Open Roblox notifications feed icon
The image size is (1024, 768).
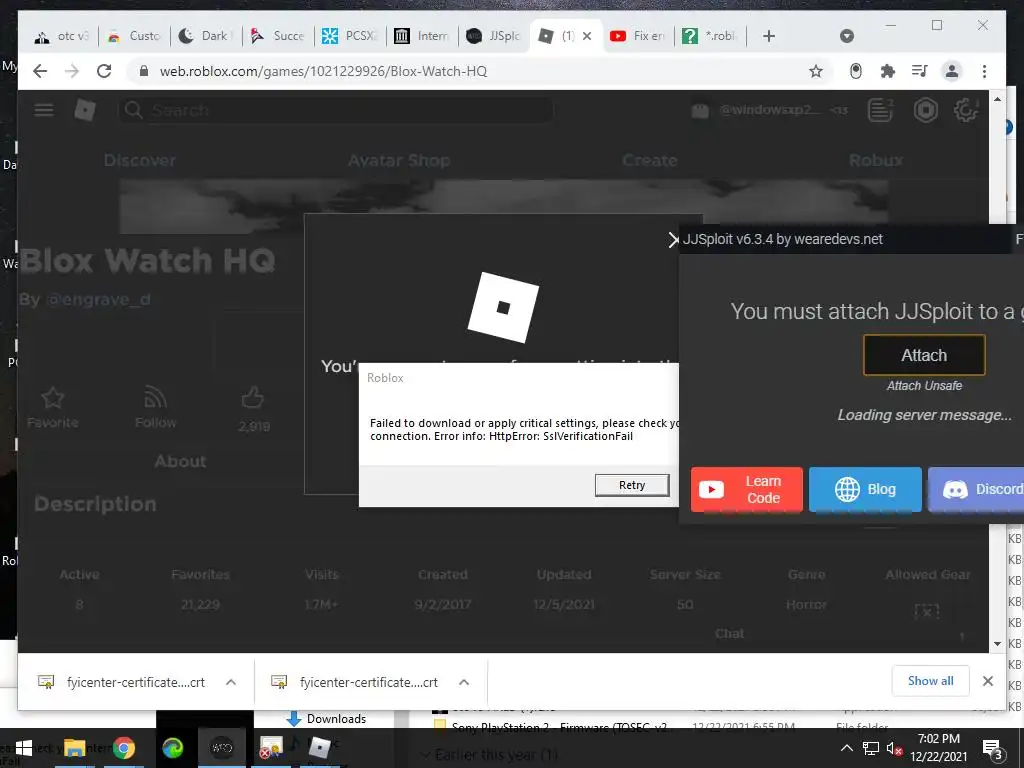(880, 110)
